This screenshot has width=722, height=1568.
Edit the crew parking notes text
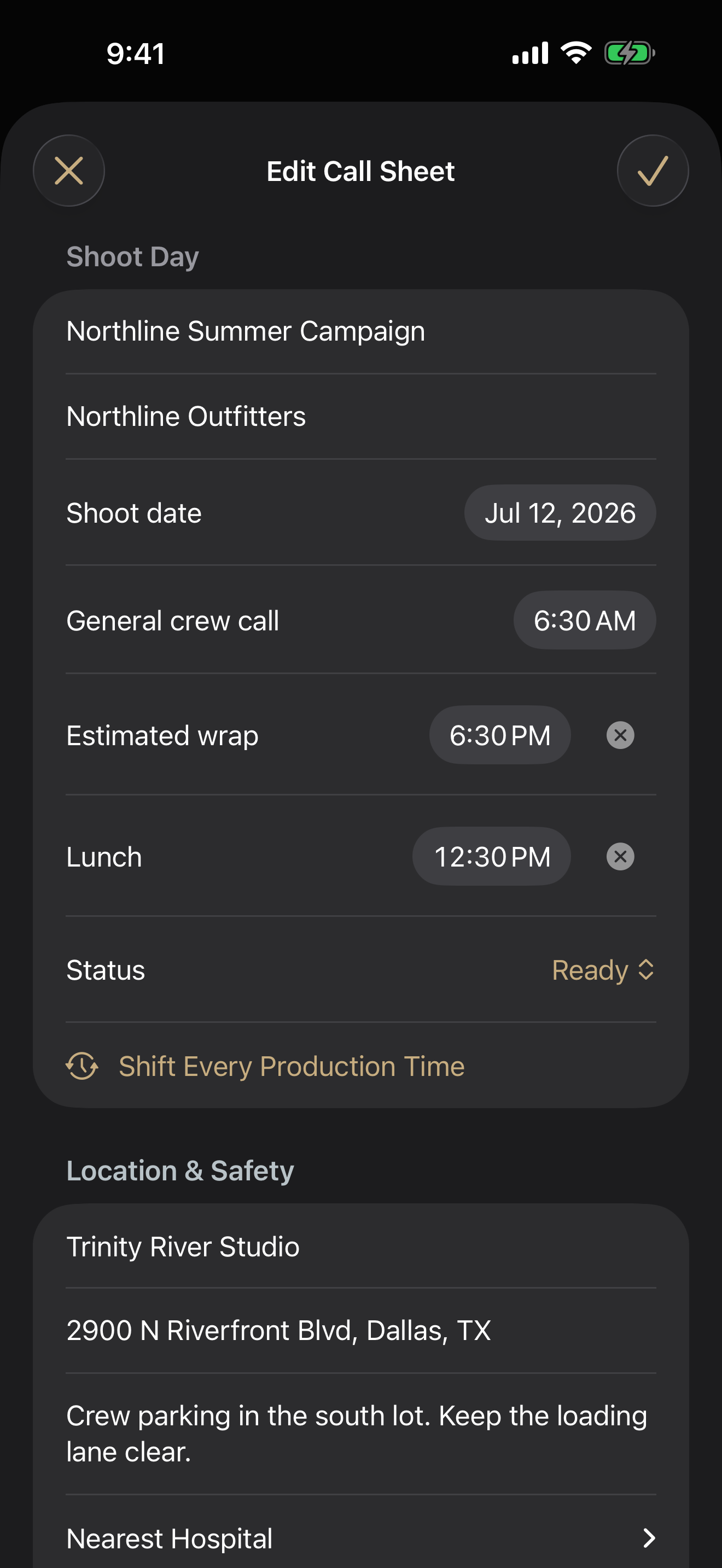(361, 1434)
